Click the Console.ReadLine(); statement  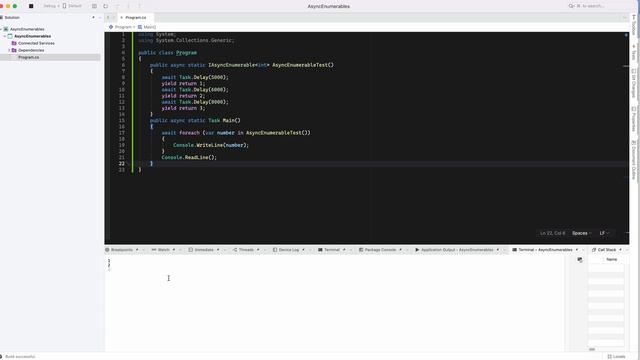click(x=189, y=158)
